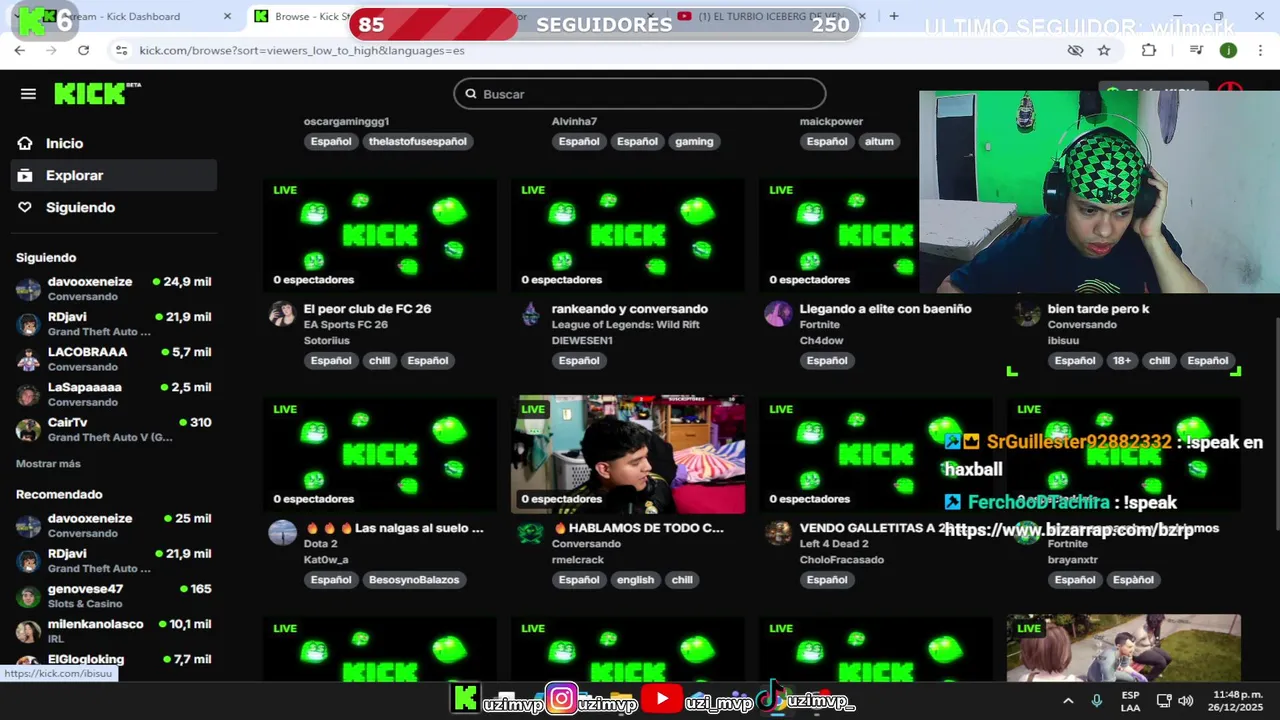Select the english tag under rmelcrack
1280x720 pixels.
[x=635, y=579]
